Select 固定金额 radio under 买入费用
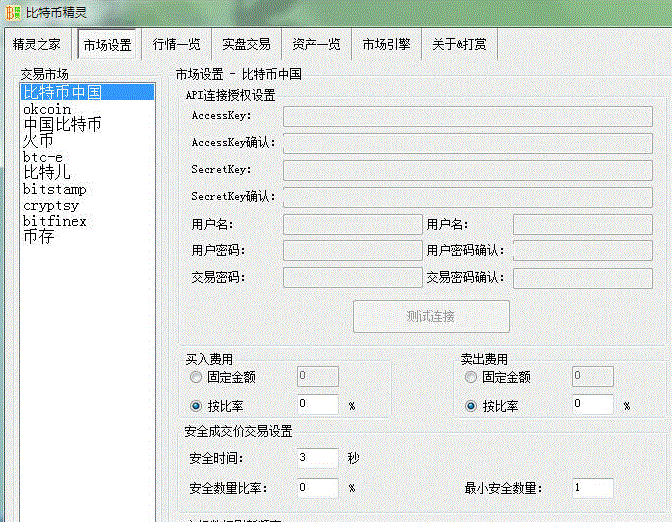This screenshot has height=522, width=672. (196, 377)
